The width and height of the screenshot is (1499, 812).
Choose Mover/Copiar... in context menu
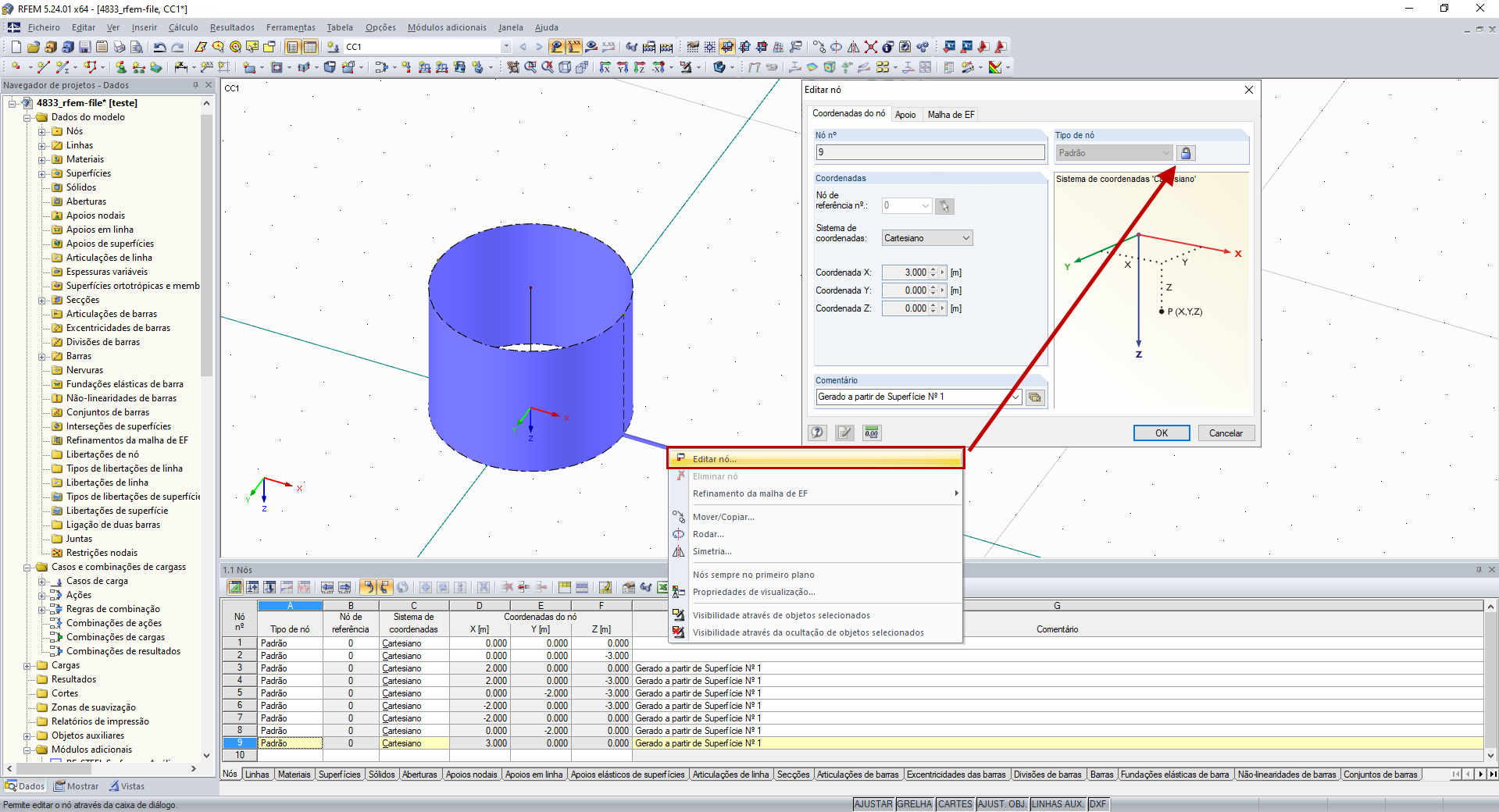coord(816,517)
